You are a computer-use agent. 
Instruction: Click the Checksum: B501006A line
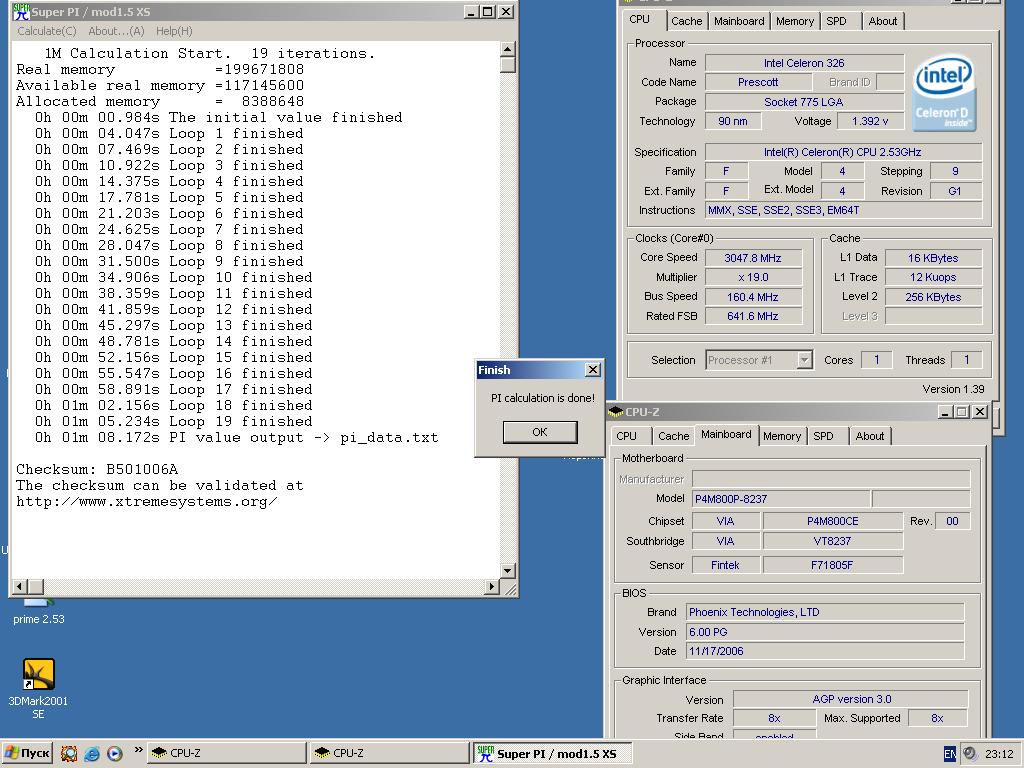click(x=97, y=469)
